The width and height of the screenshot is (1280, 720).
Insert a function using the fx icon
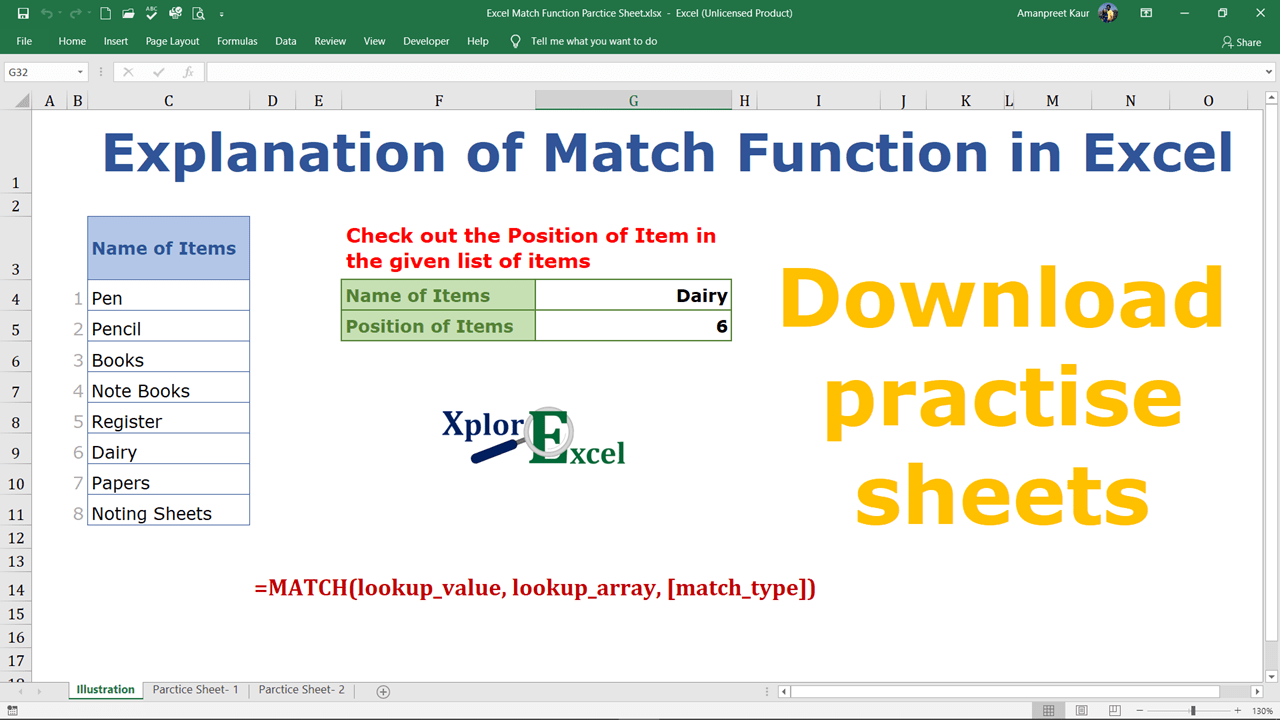pos(188,71)
